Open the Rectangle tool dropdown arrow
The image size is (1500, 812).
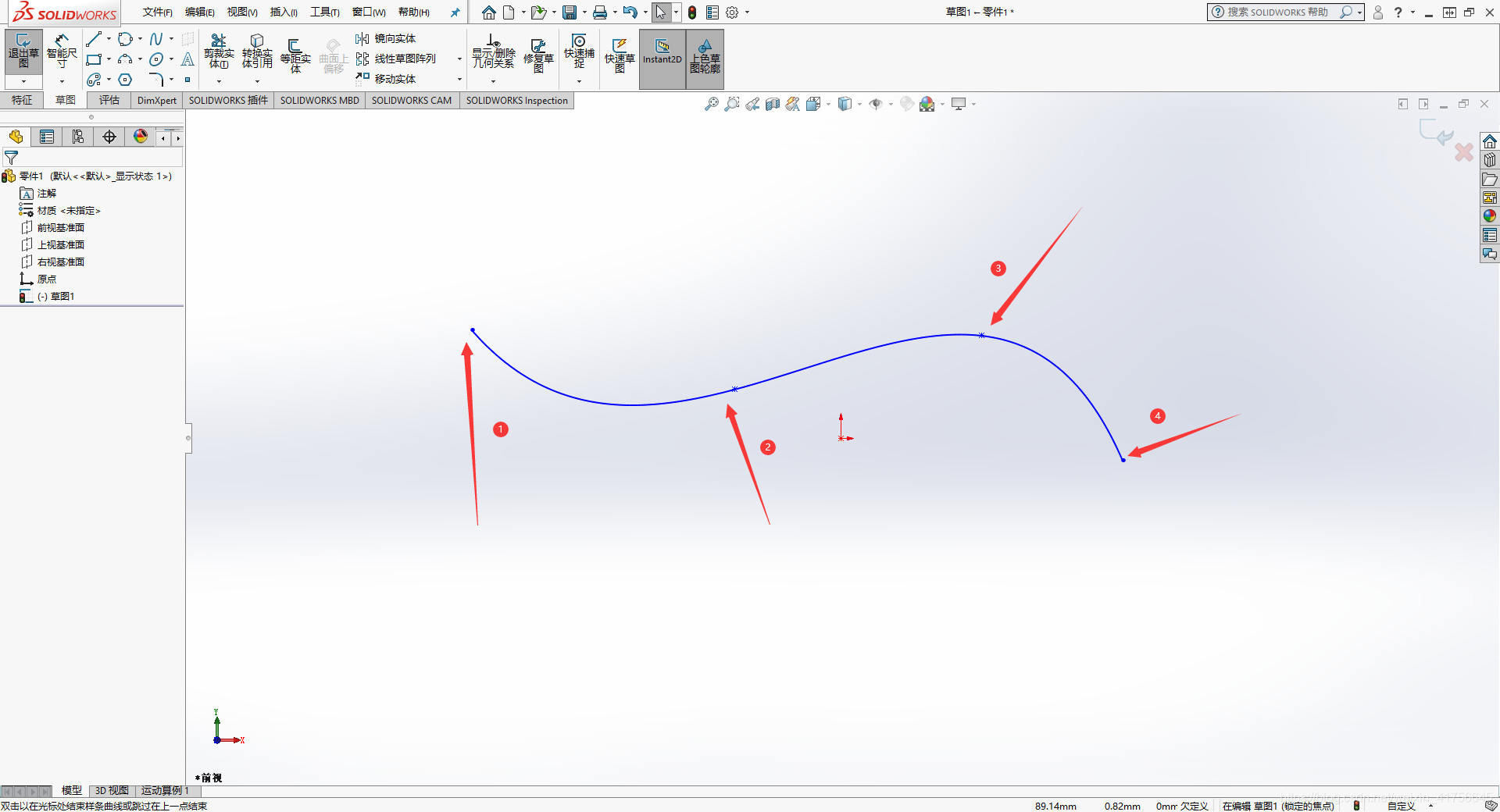(x=109, y=59)
